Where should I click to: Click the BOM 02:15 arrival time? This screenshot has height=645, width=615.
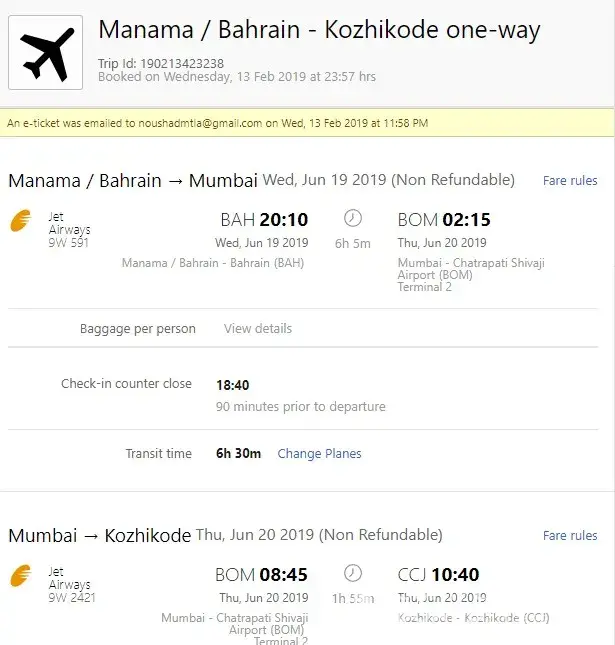pos(444,220)
